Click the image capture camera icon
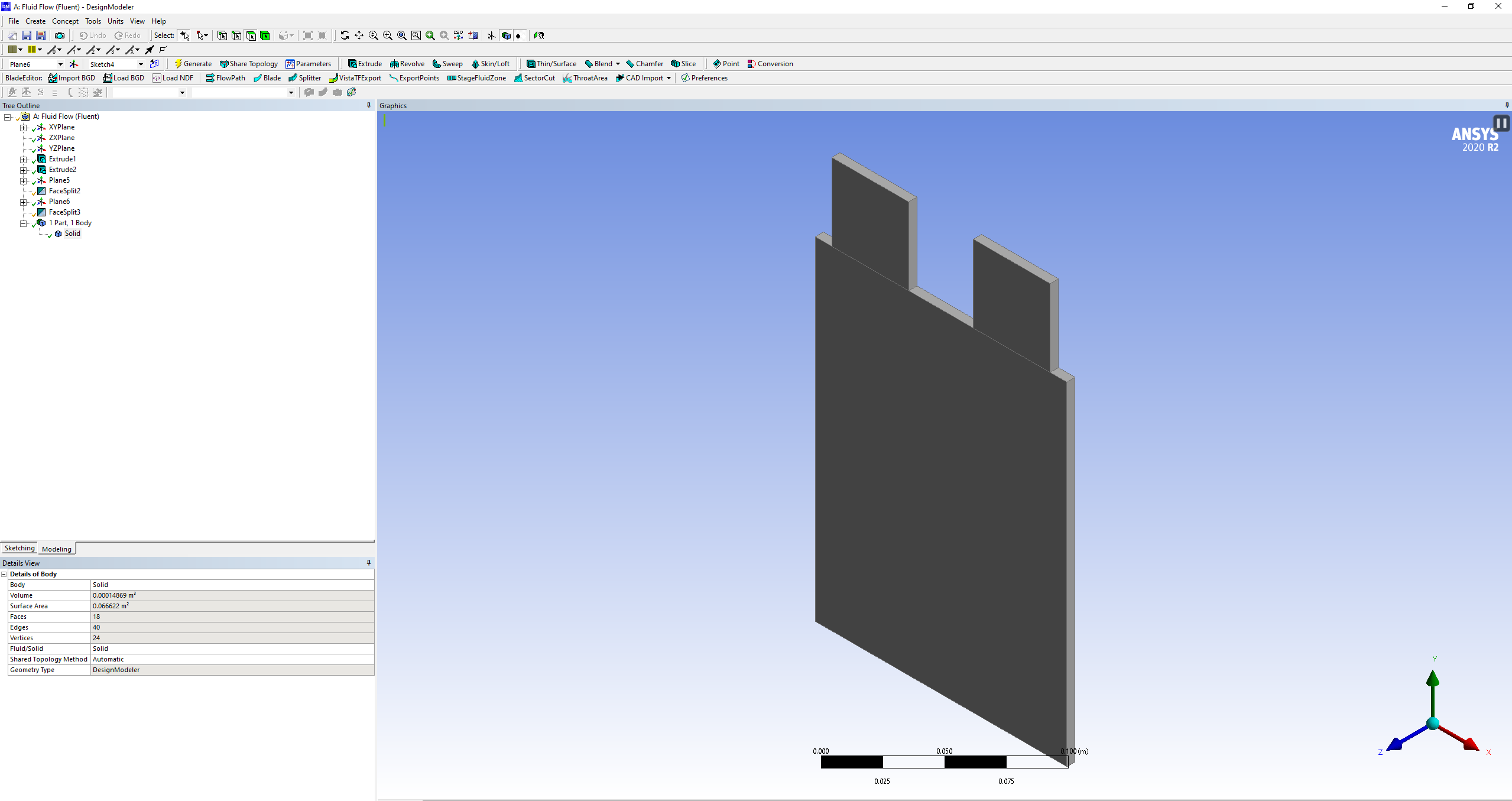This screenshot has width=1512, height=801. point(60,35)
